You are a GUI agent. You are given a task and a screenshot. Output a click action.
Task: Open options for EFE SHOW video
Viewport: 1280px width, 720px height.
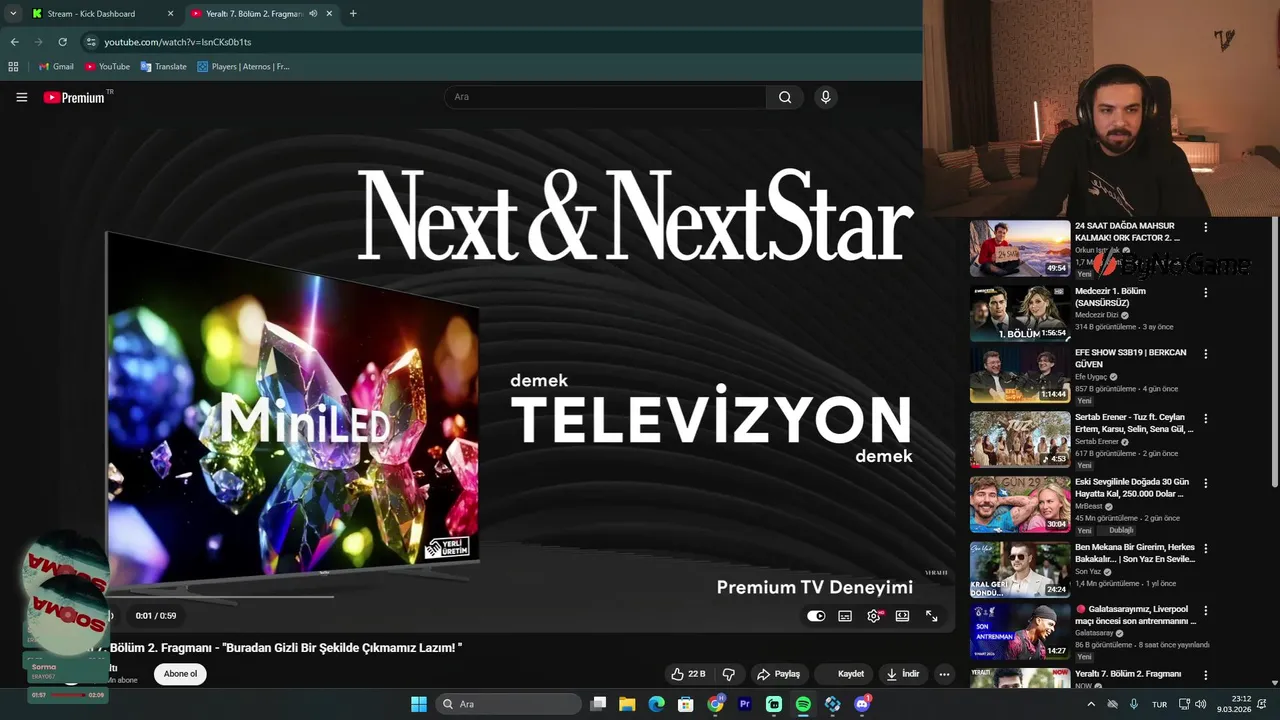(1205, 354)
